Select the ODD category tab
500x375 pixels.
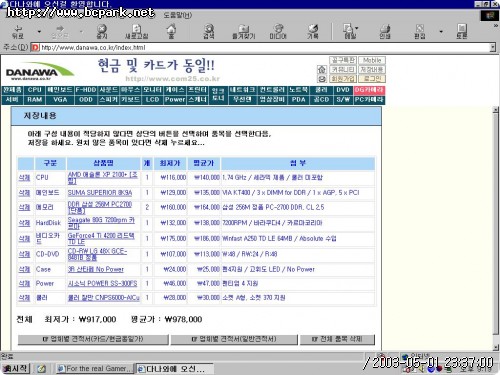tap(86, 100)
